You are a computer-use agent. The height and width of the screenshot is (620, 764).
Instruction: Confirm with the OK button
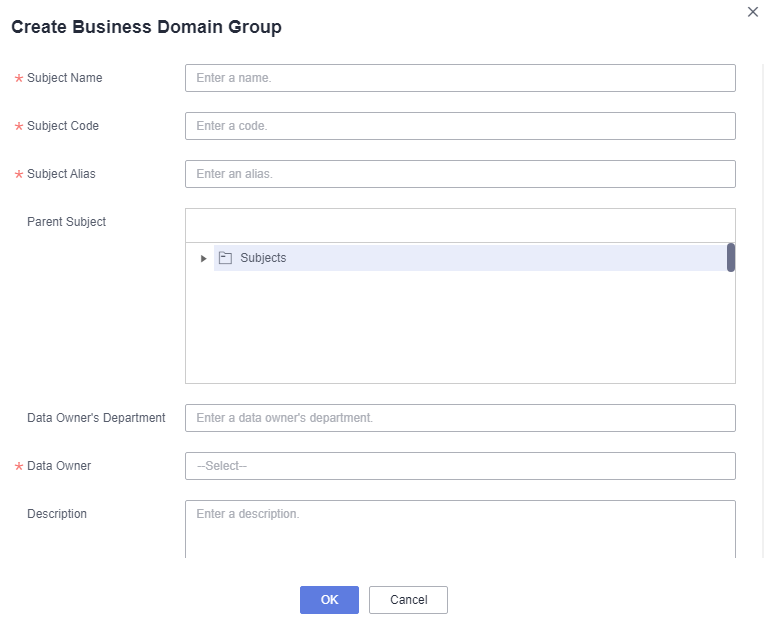(x=329, y=600)
